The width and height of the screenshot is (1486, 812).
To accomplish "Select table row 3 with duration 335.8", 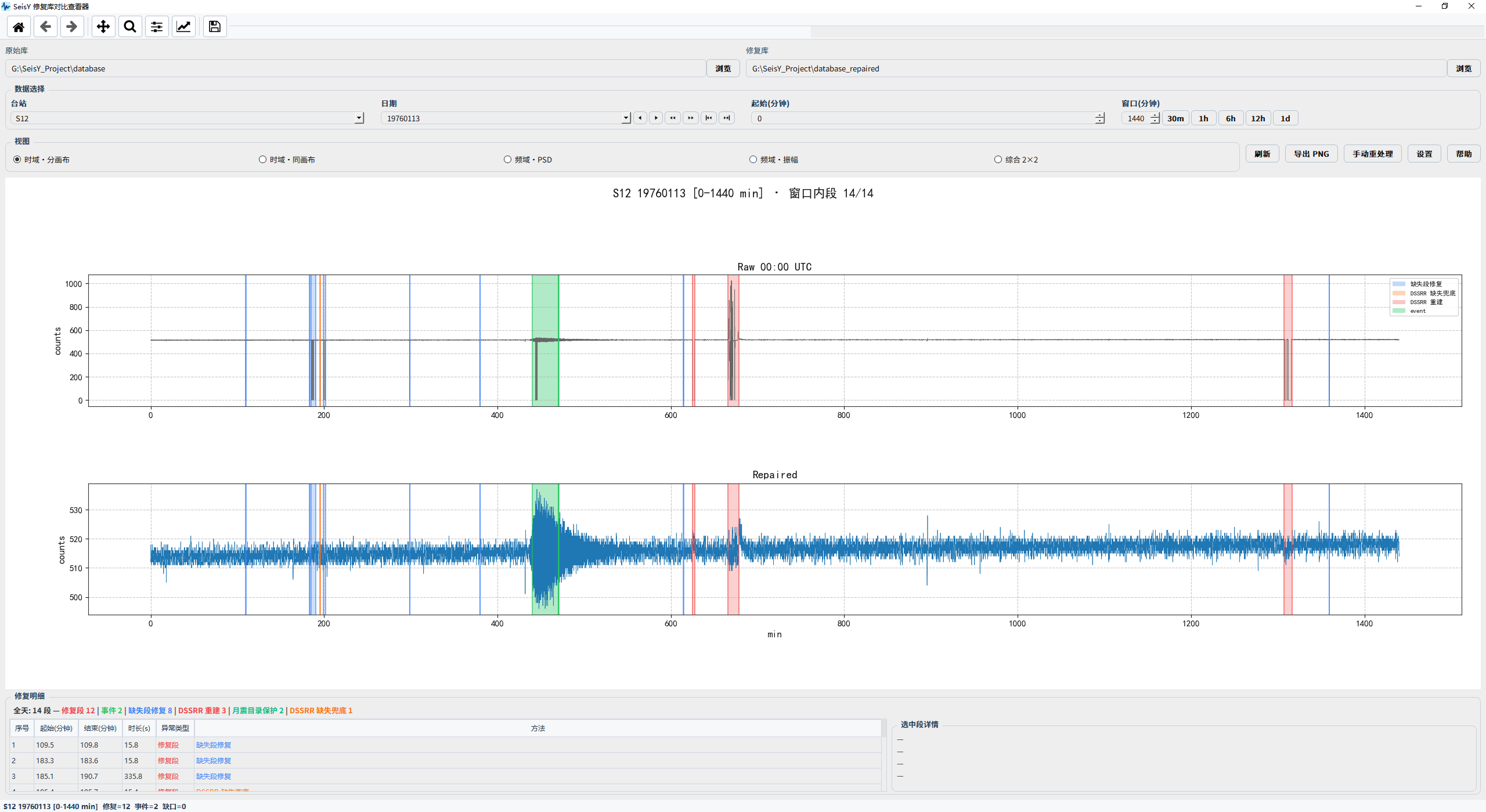I will click(x=445, y=776).
